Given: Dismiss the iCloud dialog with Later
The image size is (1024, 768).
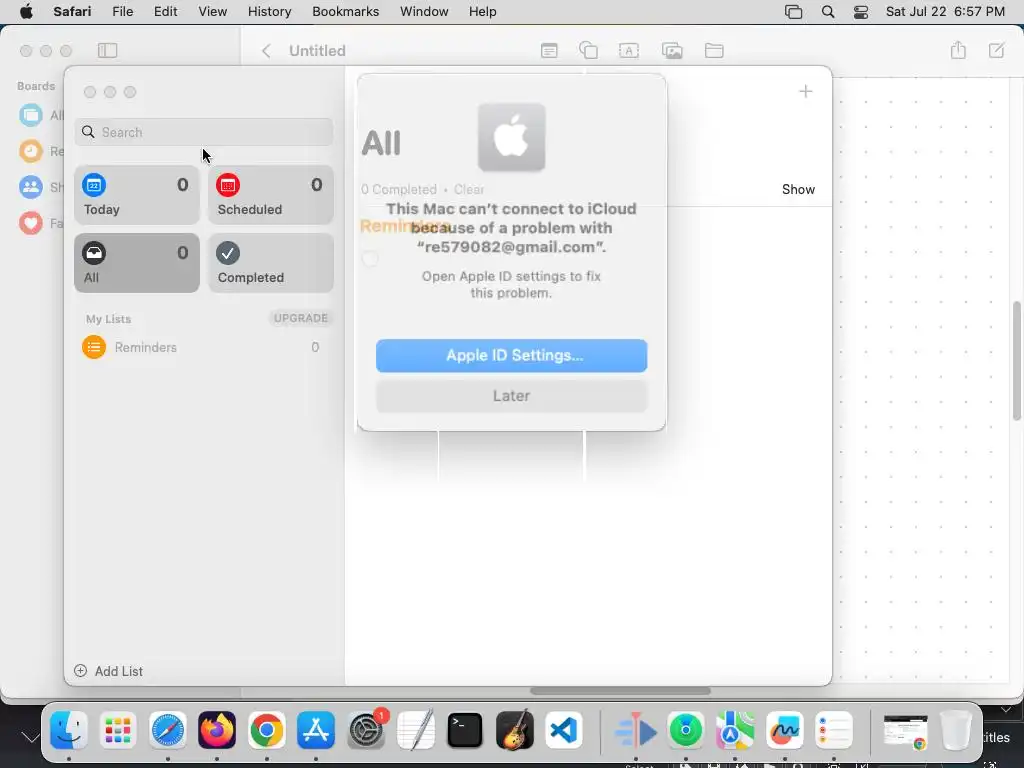Looking at the screenshot, I should (511, 396).
